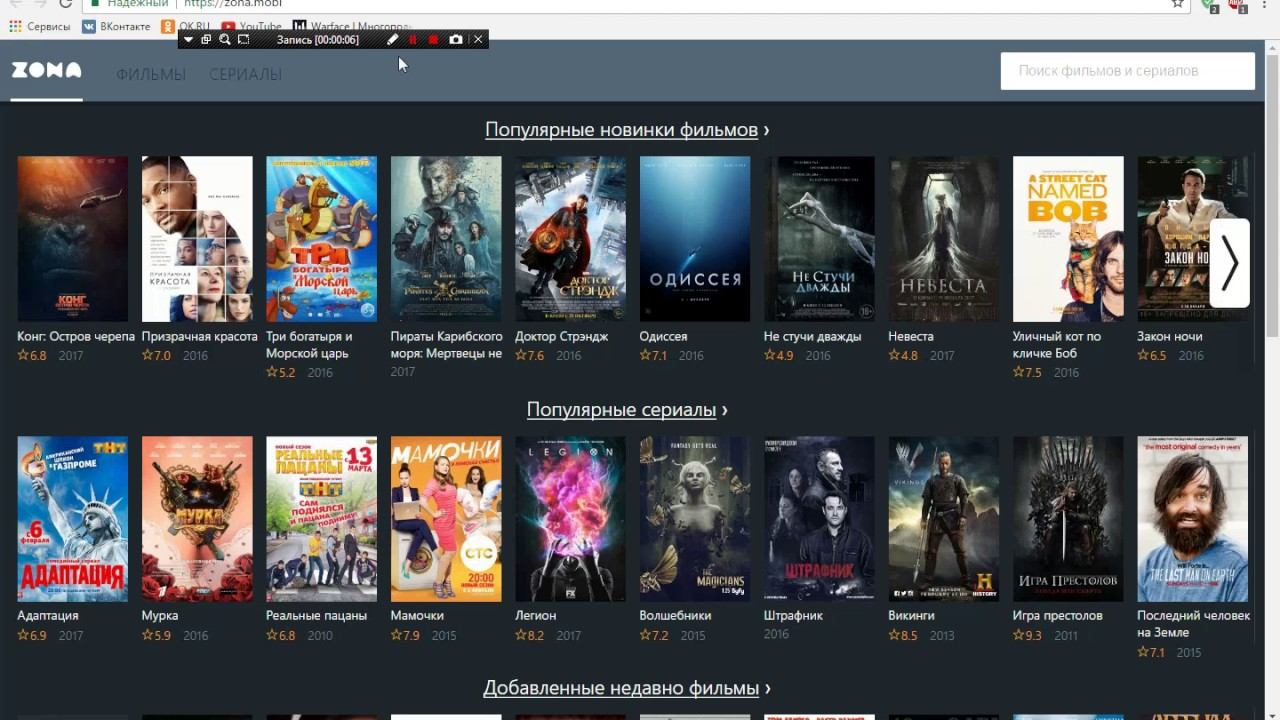Open the Реальные пацаны series poster
1280x720 pixels.
coord(321,519)
